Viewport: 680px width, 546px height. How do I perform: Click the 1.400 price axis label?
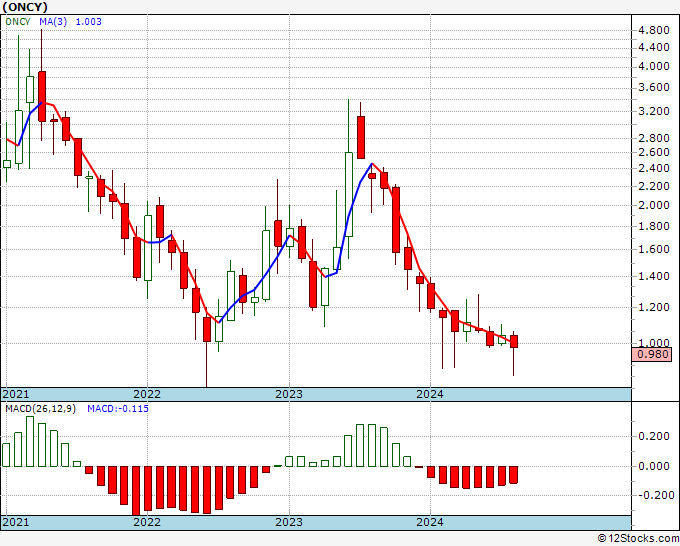click(654, 276)
